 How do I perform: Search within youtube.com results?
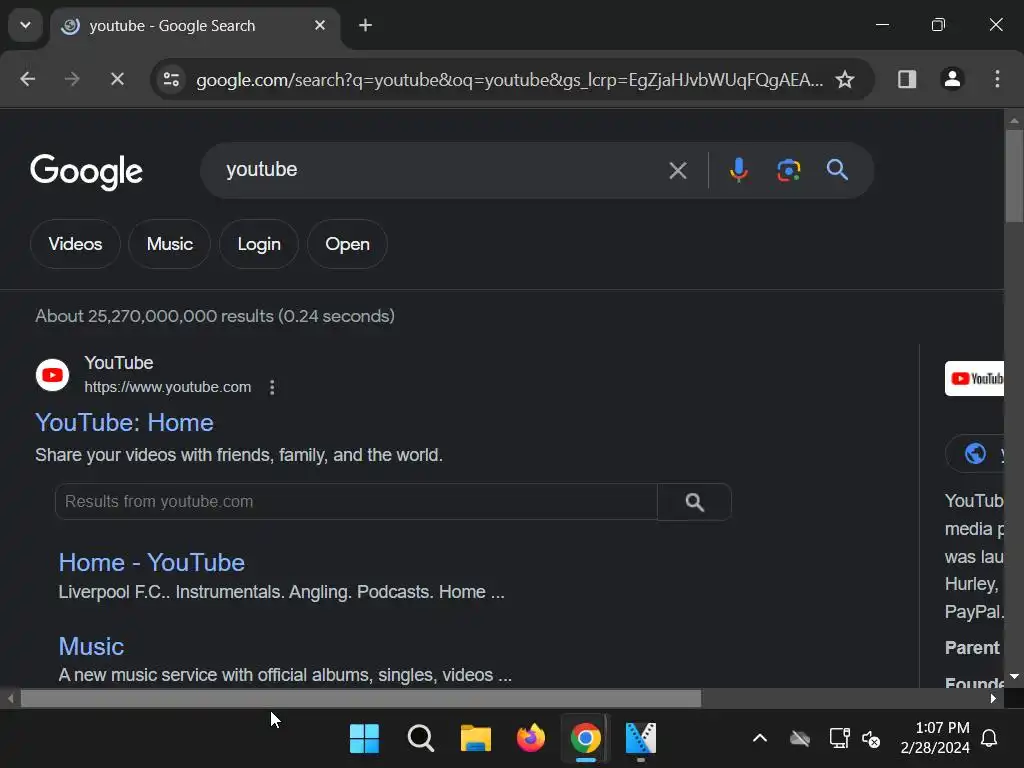point(694,502)
